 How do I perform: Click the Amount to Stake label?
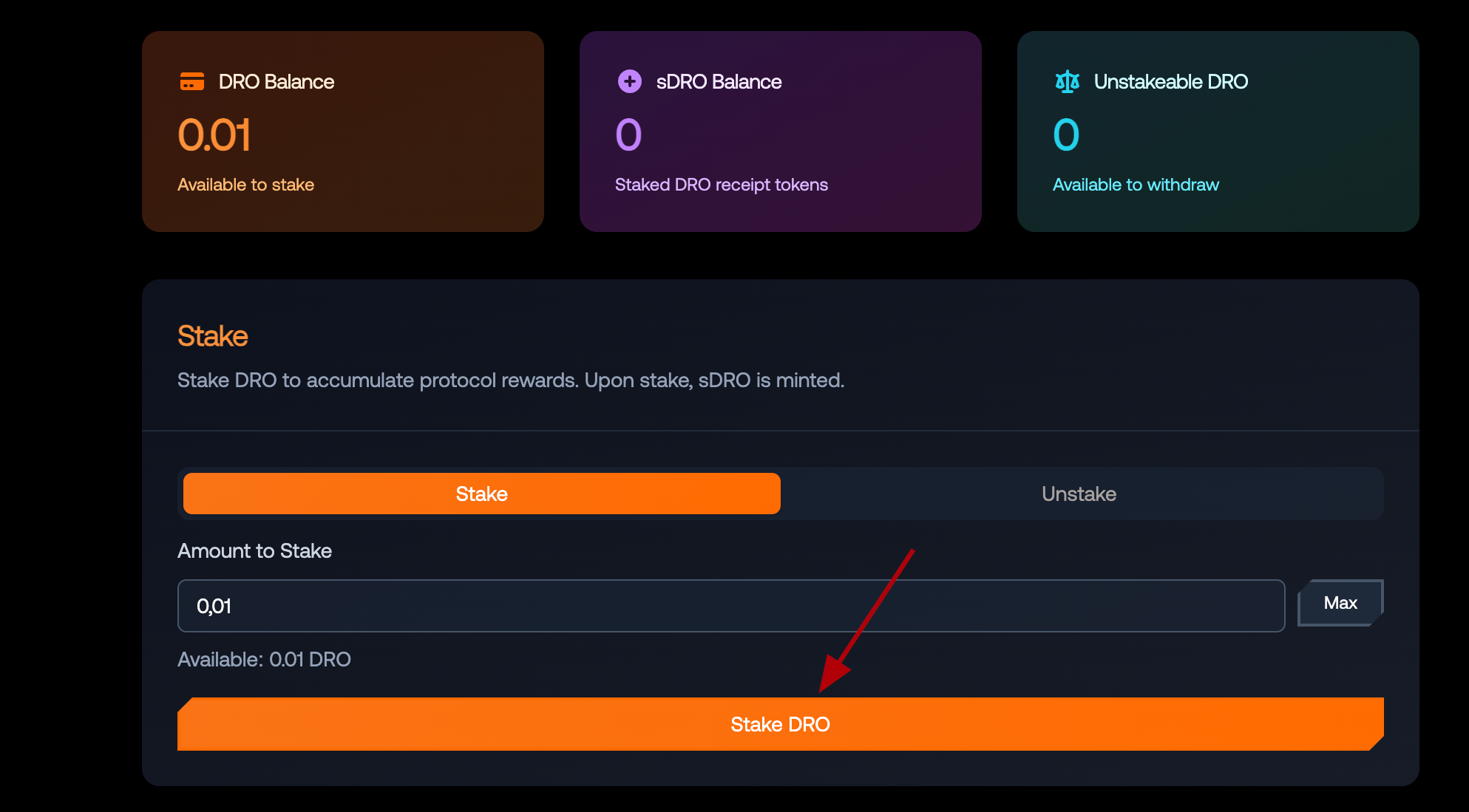[254, 551]
